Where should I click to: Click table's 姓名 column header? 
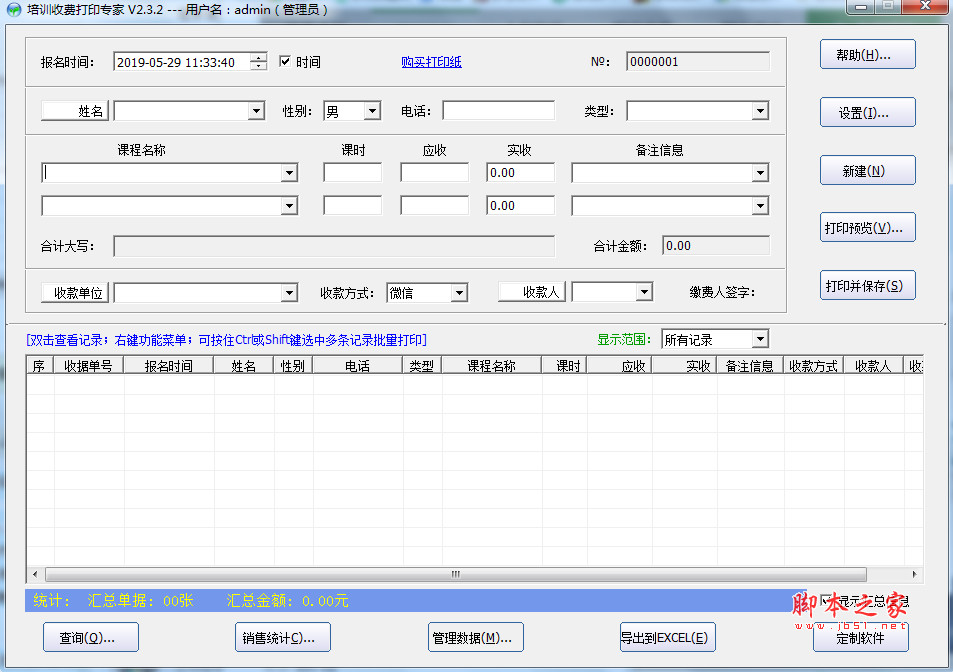click(244, 366)
